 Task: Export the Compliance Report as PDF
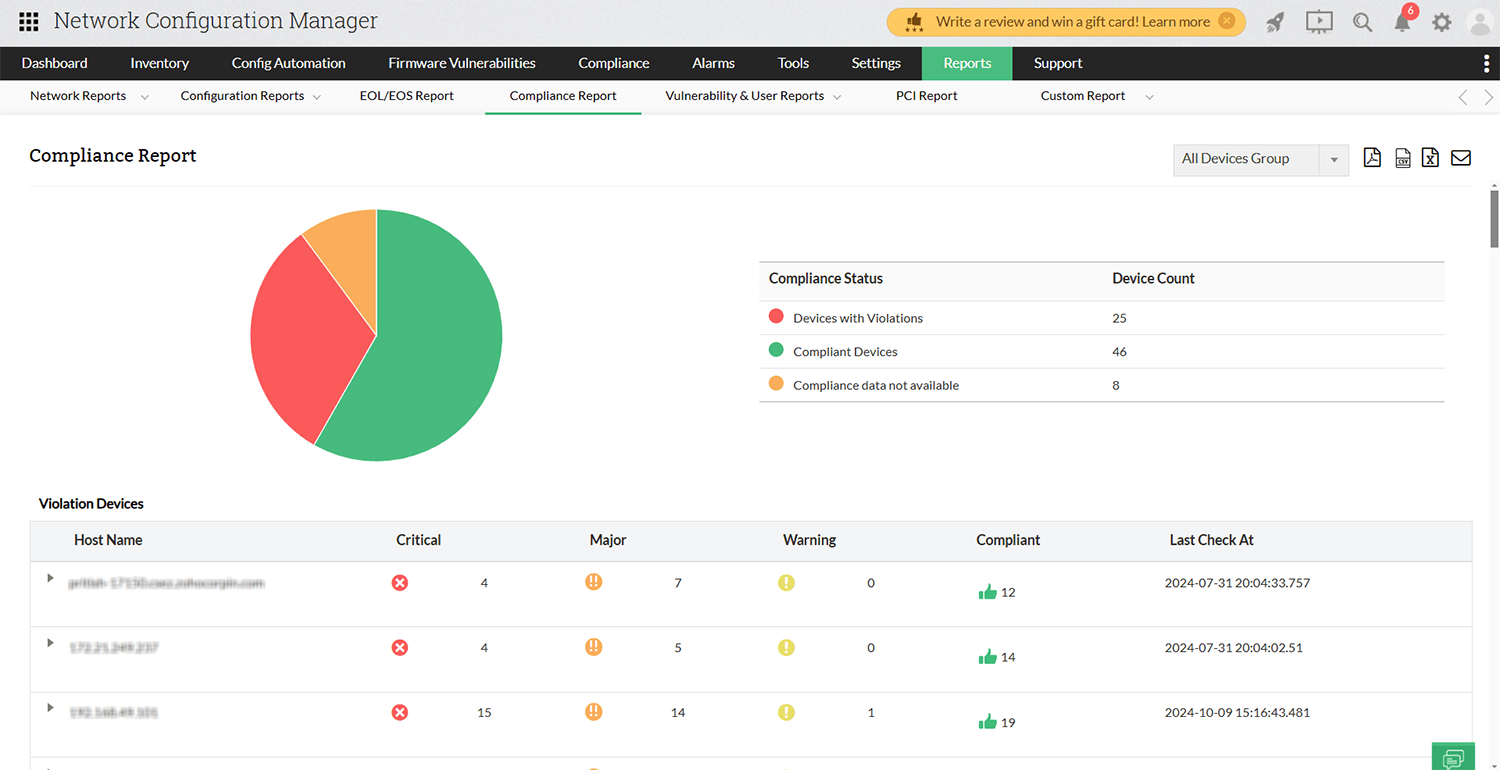pyautogui.click(x=1372, y=157)
